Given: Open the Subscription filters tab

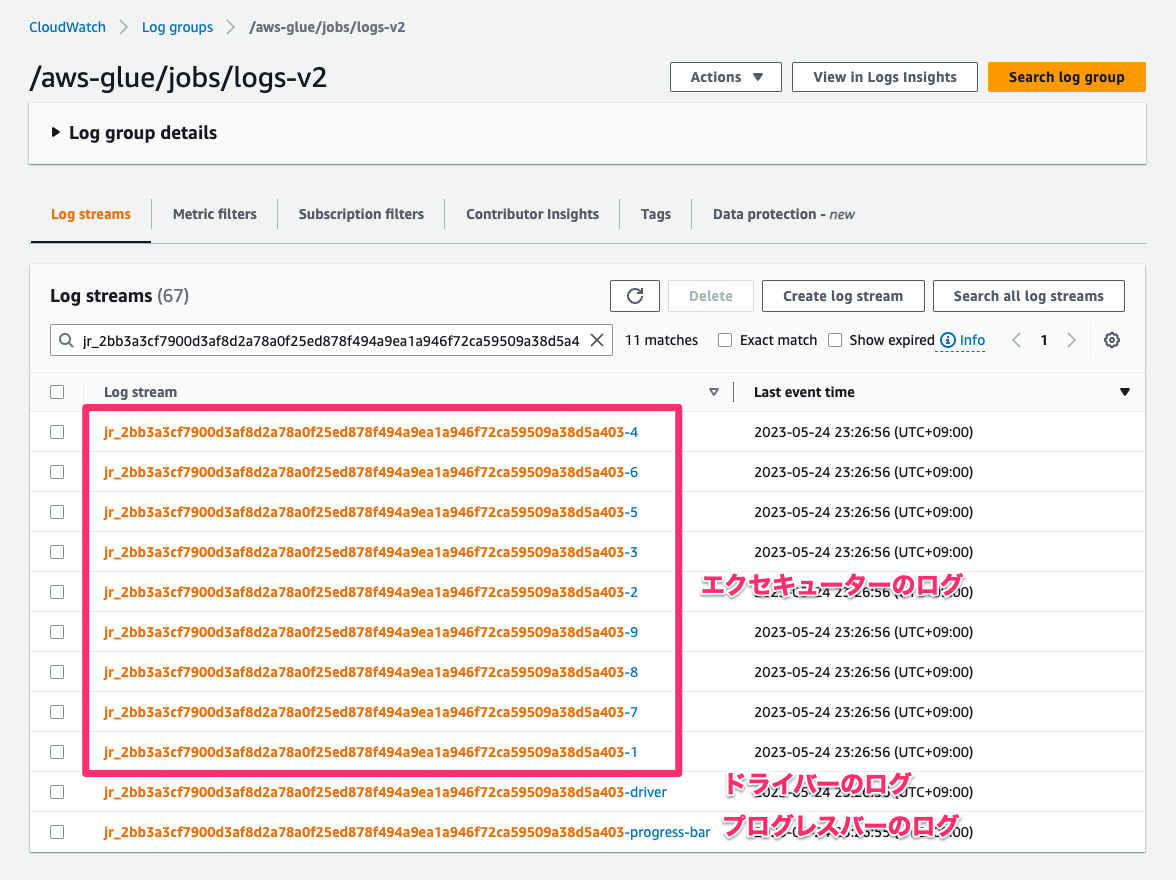Looking at the screenshot, I should pos(361,214).
